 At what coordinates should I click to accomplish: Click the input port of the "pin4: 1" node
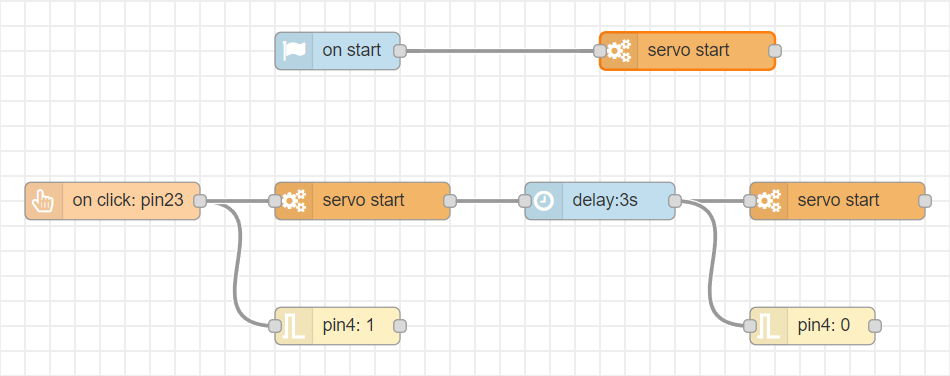(275, 326)
